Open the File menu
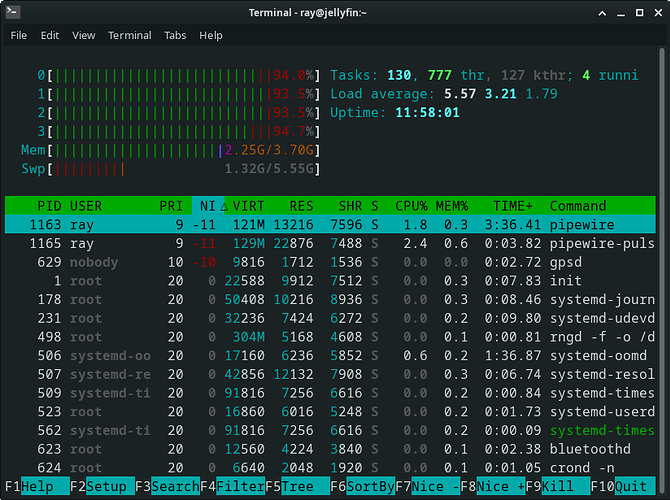 (19, 35)
